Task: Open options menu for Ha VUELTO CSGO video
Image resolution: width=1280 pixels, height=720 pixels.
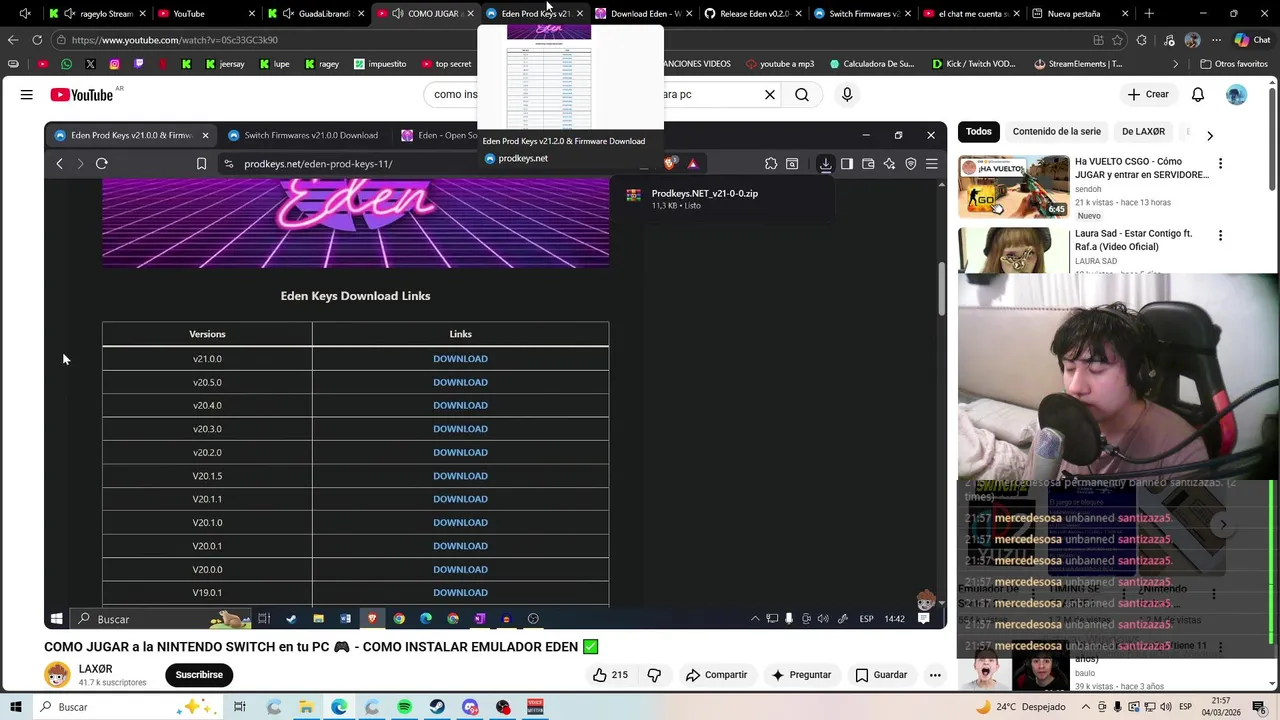Action: click(1220, 164)
